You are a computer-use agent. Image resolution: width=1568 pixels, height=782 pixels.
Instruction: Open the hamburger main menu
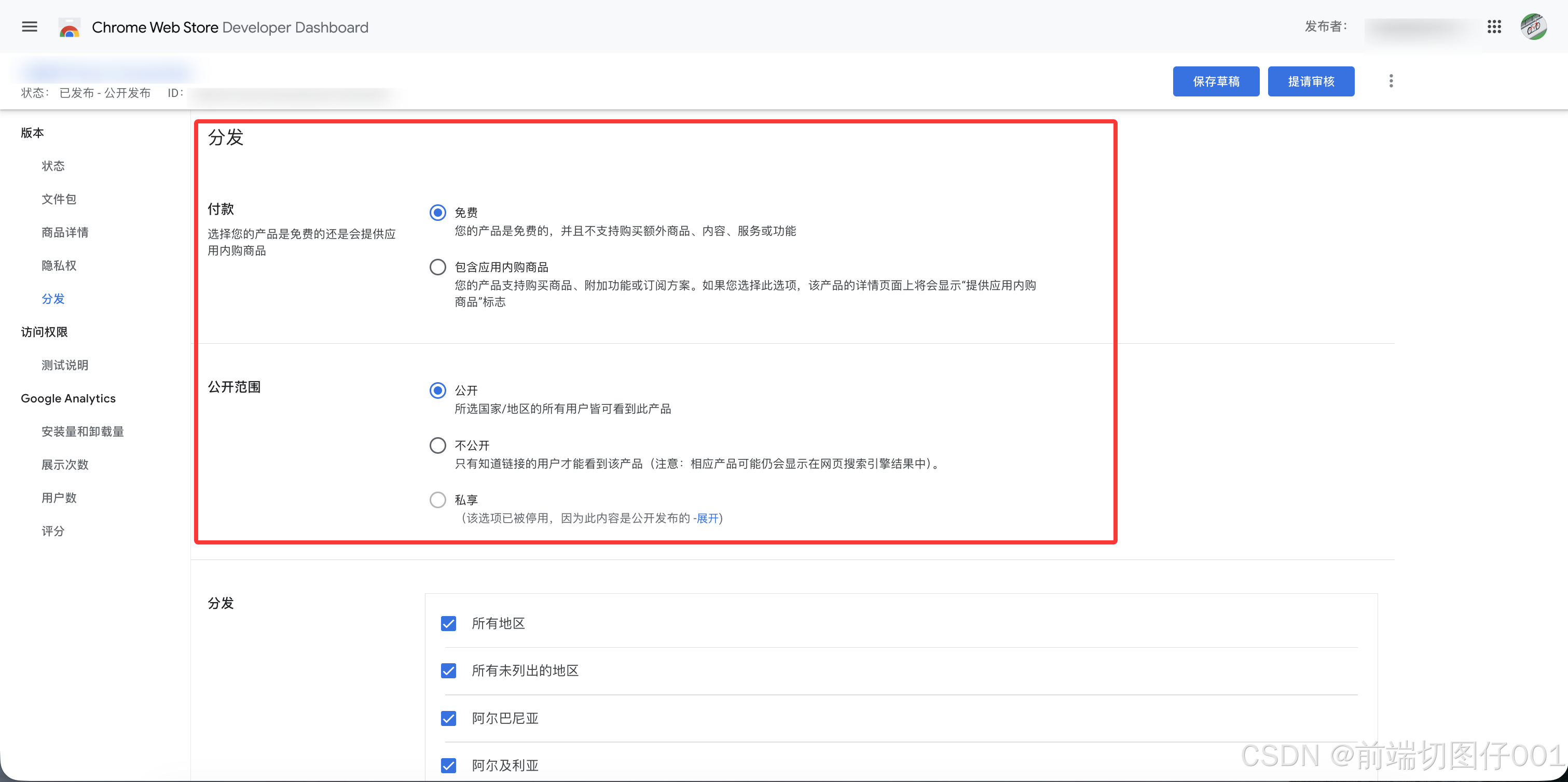pos(29,27)
